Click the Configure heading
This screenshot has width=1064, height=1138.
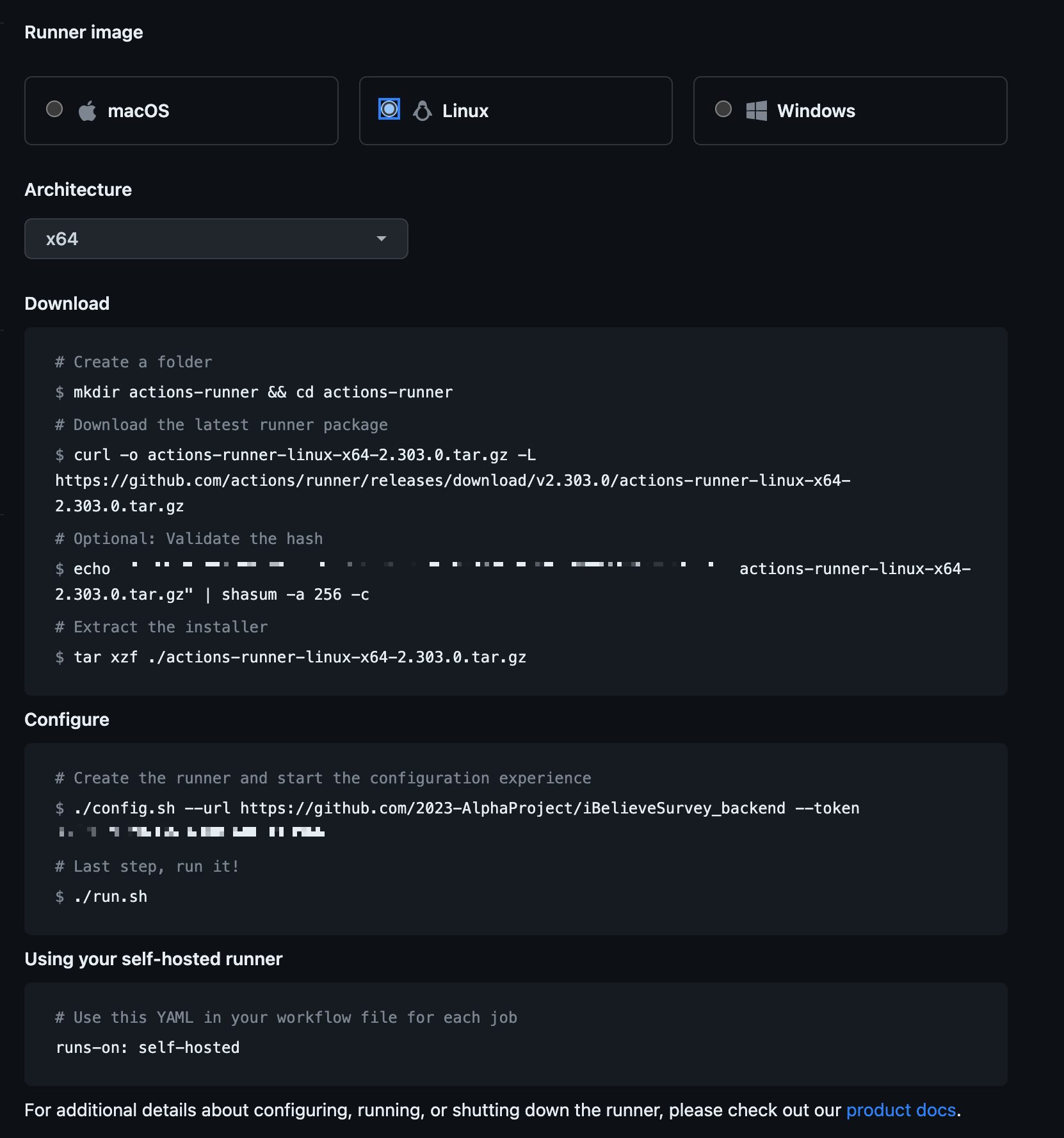67,719
